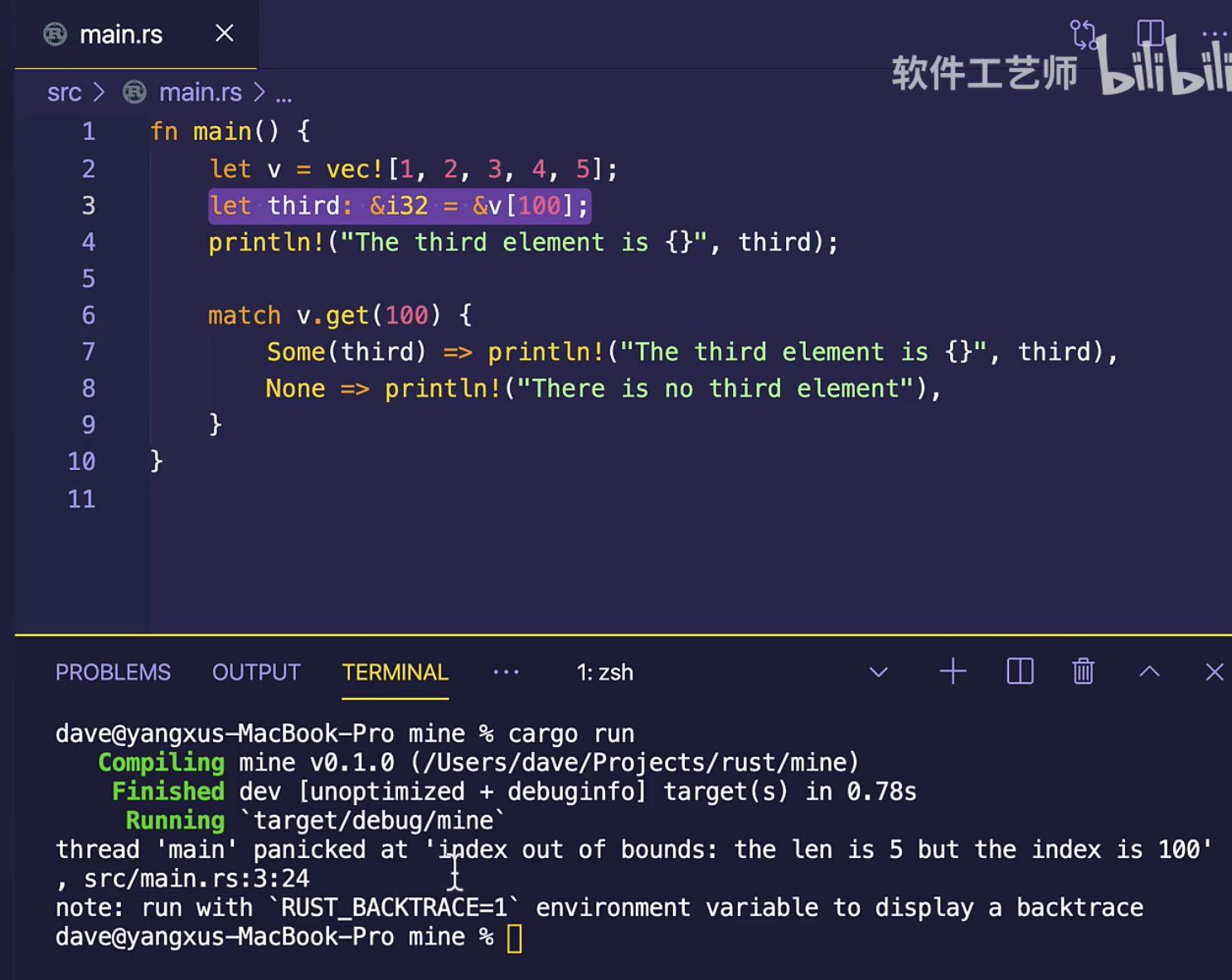
Task: Click the terminal prompt input cursor
Action: [x=515, y=939]
